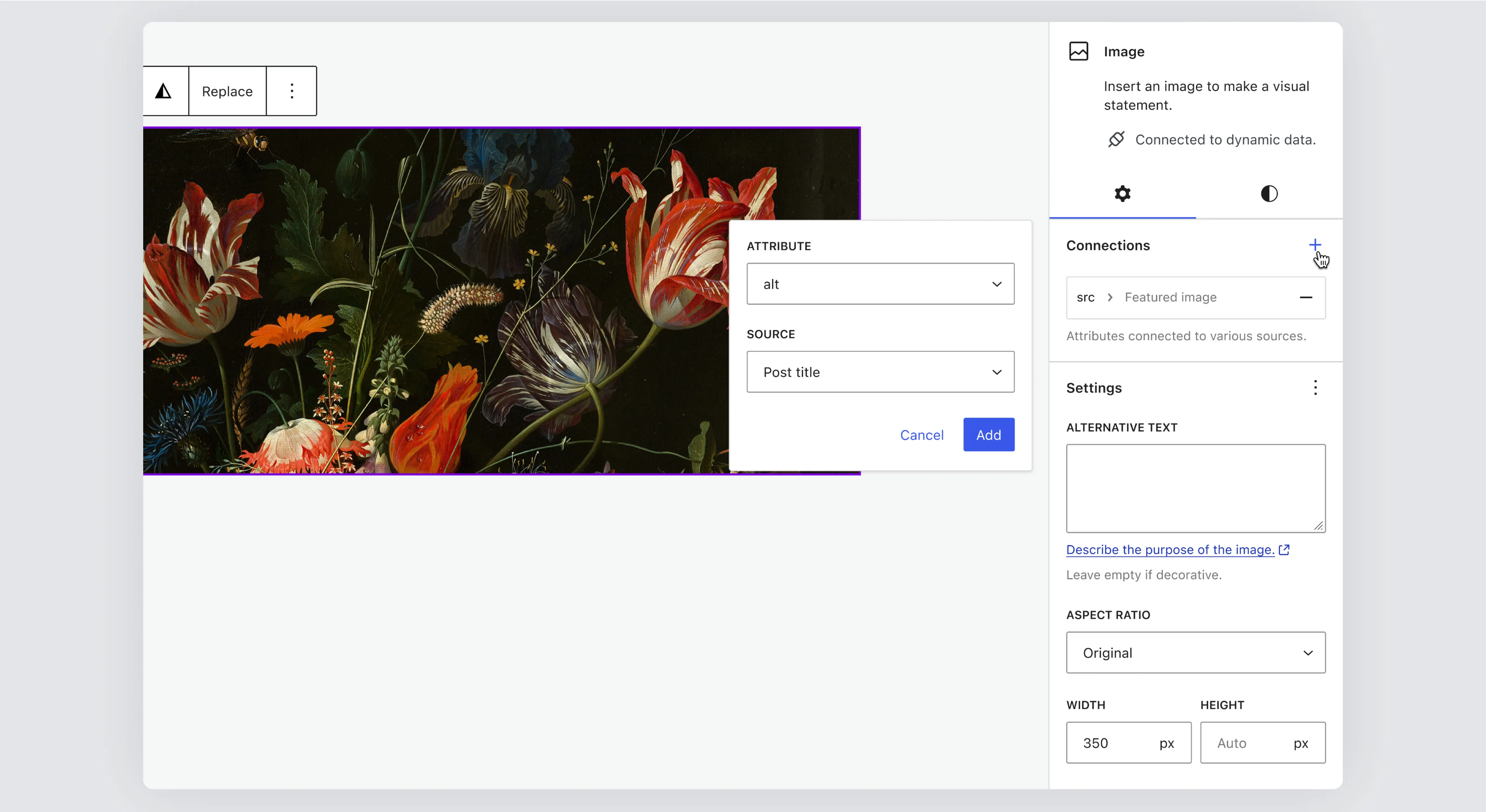Expand the Aspect Ratio Original dropdown
This screenshot has height=812, width=1486.
pyautogui.click(x=1195, y=653)
